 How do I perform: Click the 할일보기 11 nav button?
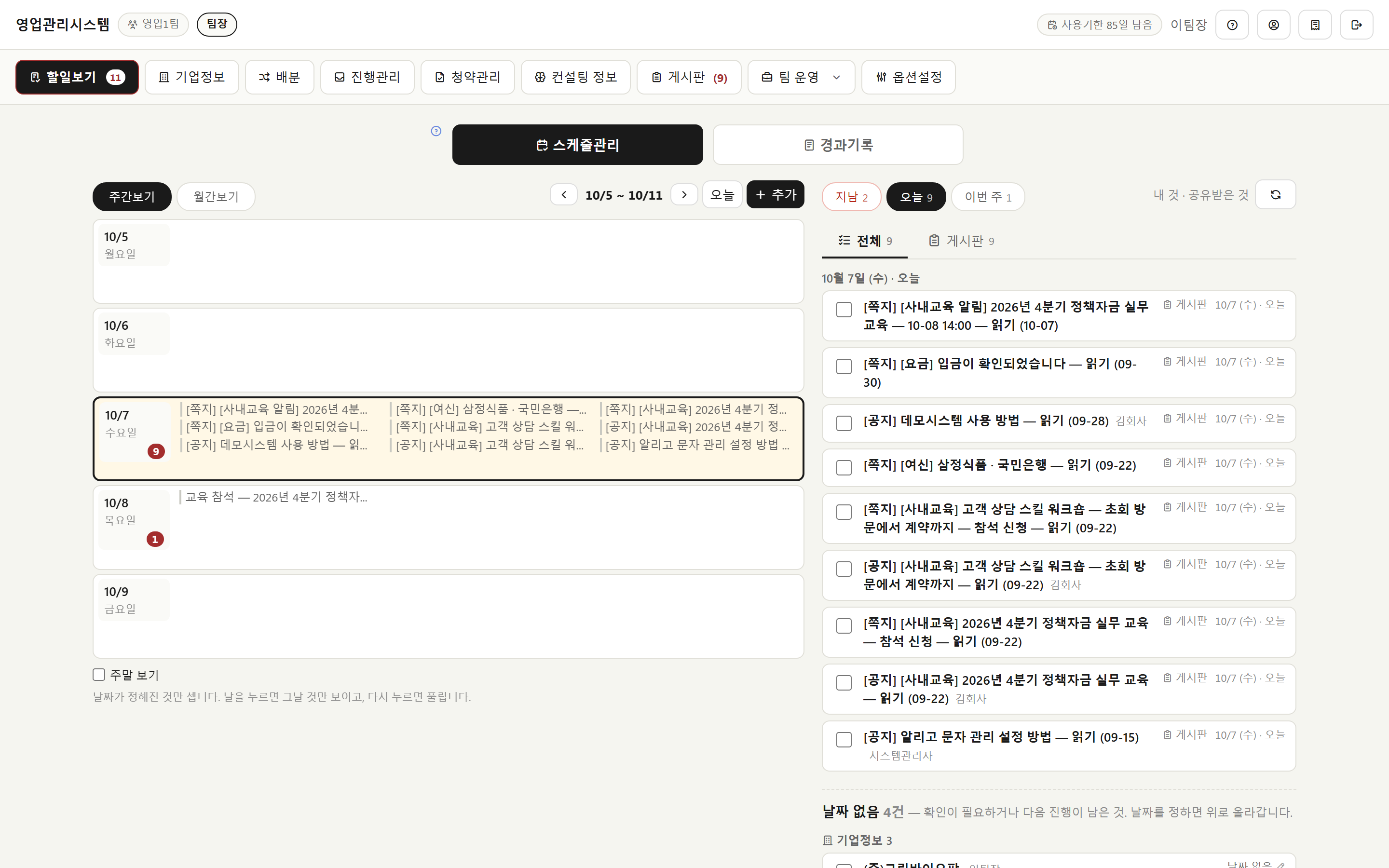[x=77, y=77]
